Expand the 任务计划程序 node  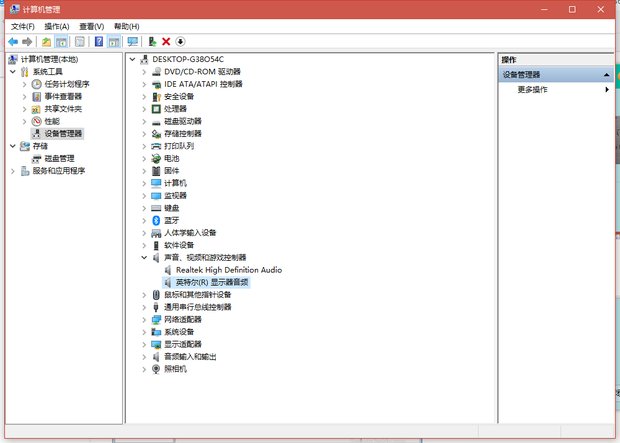click(24, 84)
